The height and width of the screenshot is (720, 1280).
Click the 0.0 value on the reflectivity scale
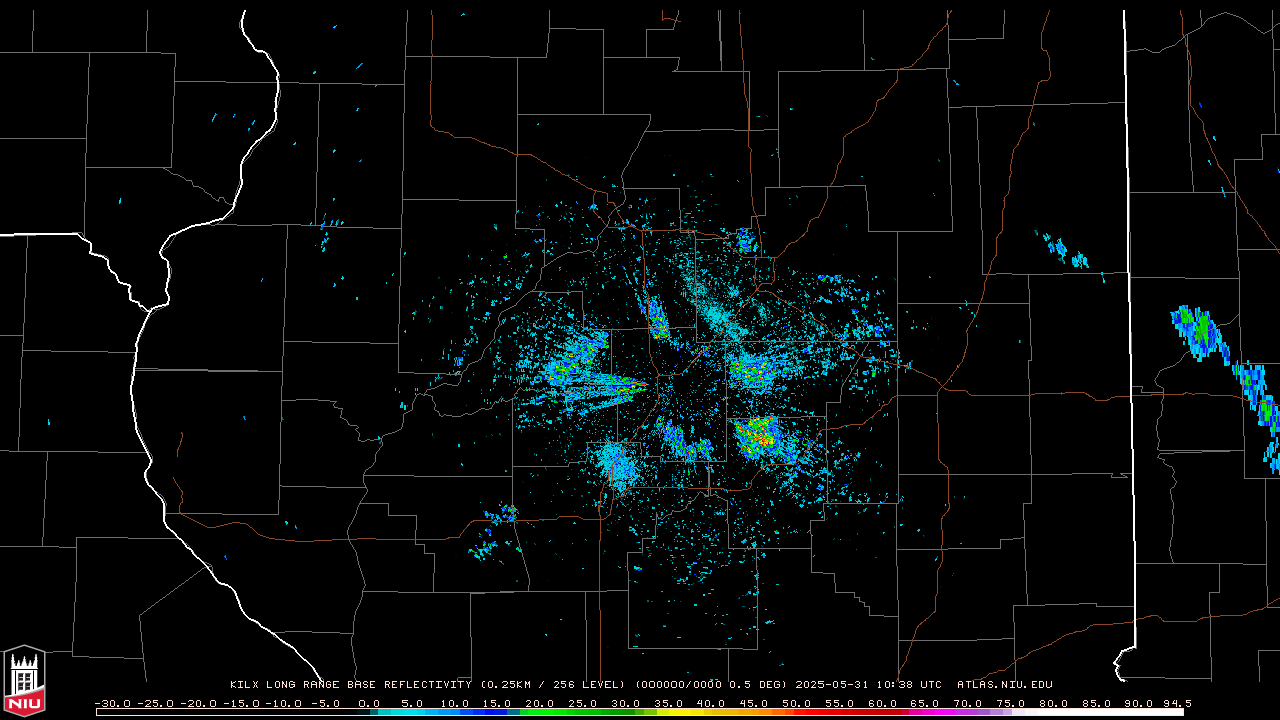369,703
